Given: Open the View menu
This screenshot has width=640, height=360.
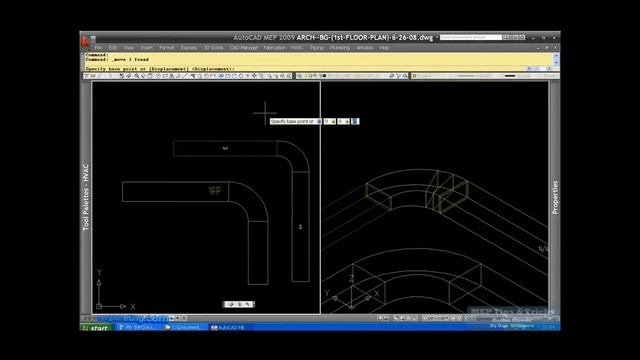Looking at the screenshot, I should [129, 48].
